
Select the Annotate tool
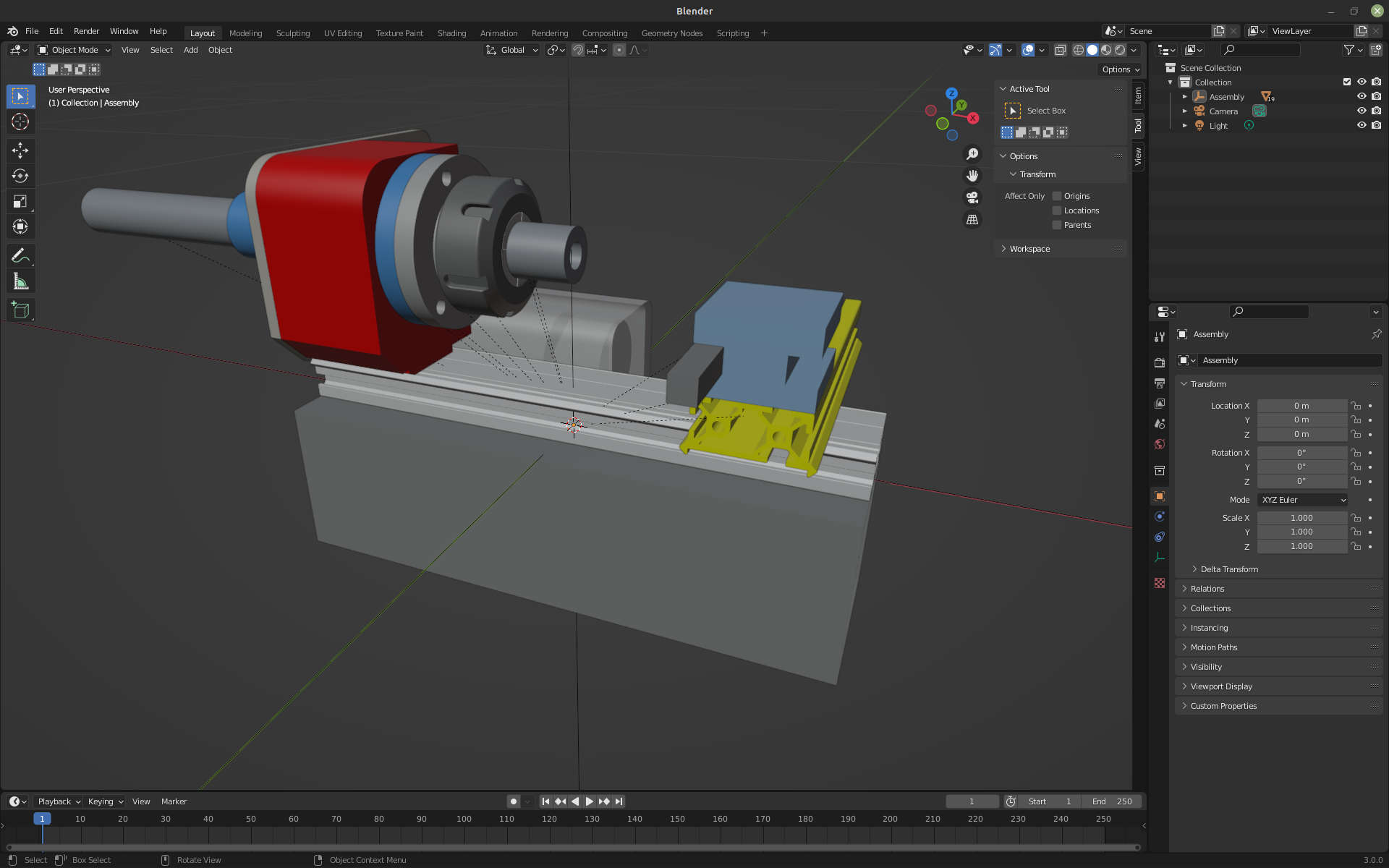point(20,255)
